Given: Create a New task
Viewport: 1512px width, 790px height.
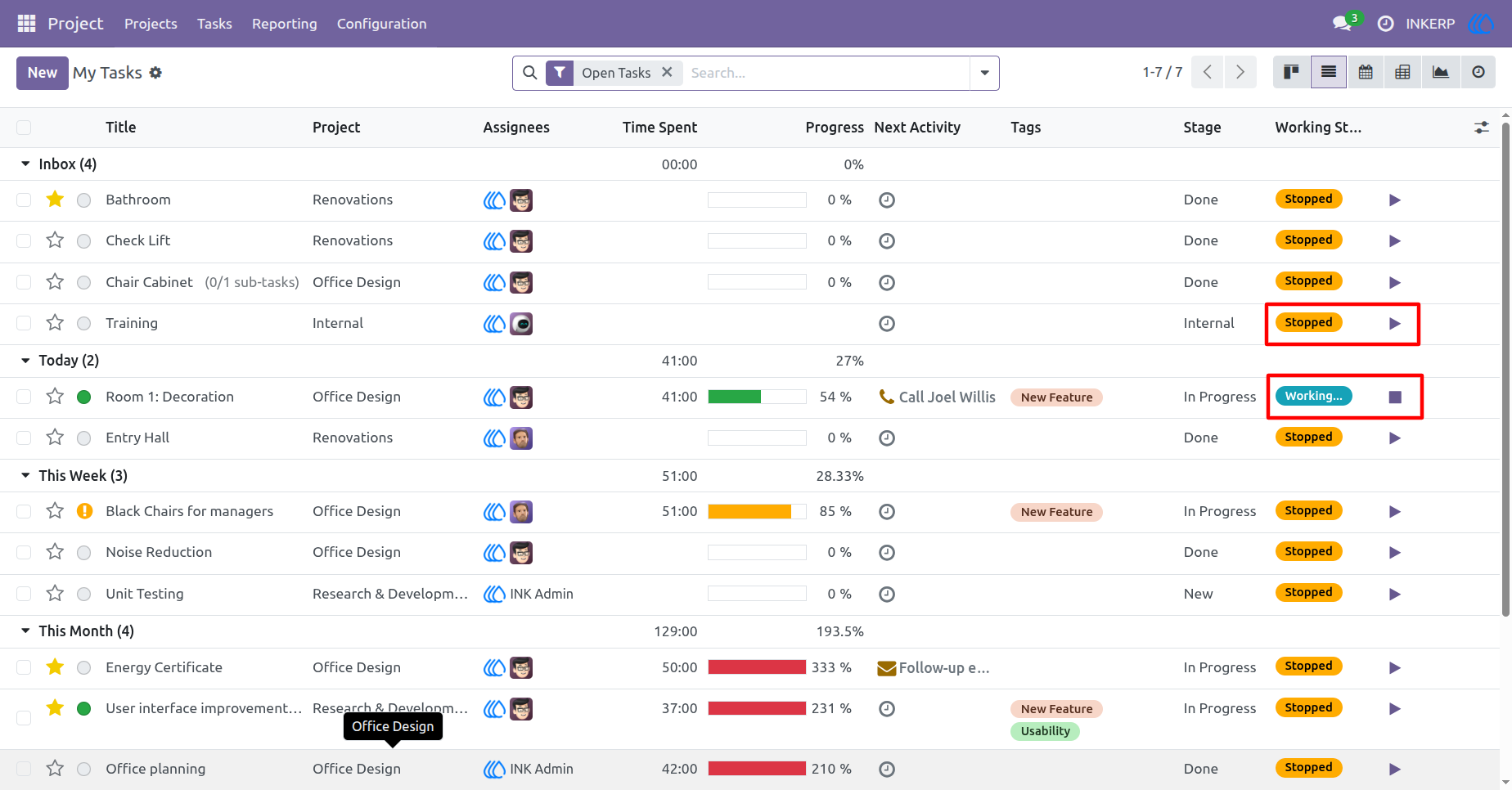Looking at the screenshot, I should coord(43,73).
